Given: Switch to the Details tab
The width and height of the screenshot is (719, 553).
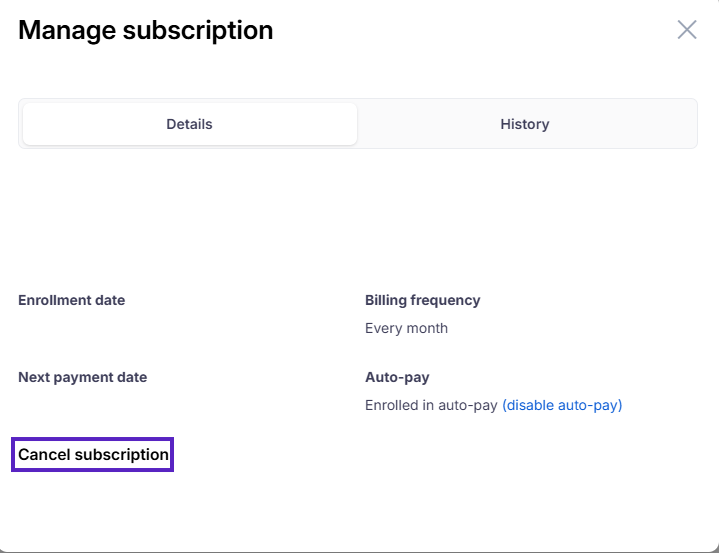Looking at the screenshot, I should [190, 124].
